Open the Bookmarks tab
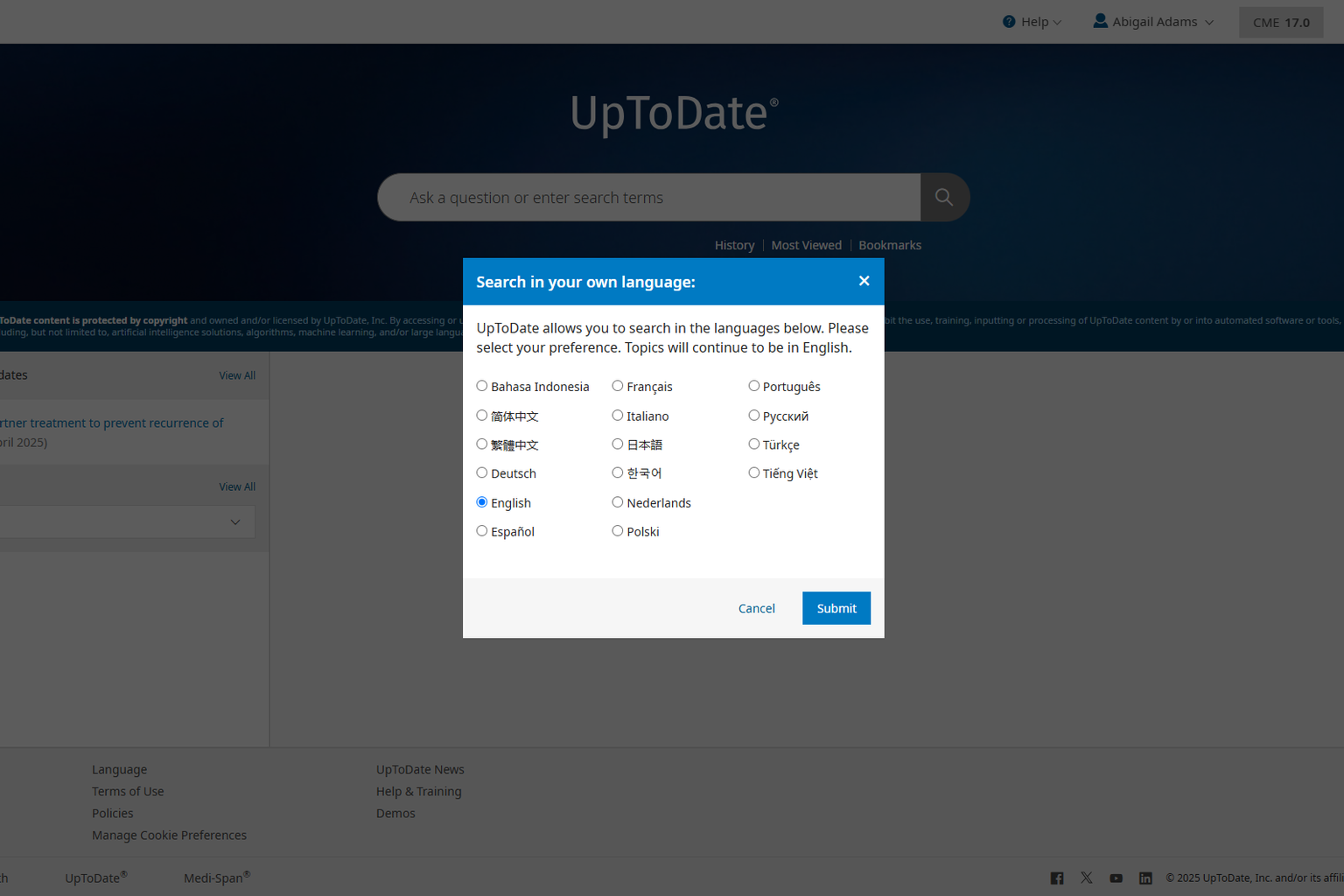1344x896 pixels. tap(889, 245)
